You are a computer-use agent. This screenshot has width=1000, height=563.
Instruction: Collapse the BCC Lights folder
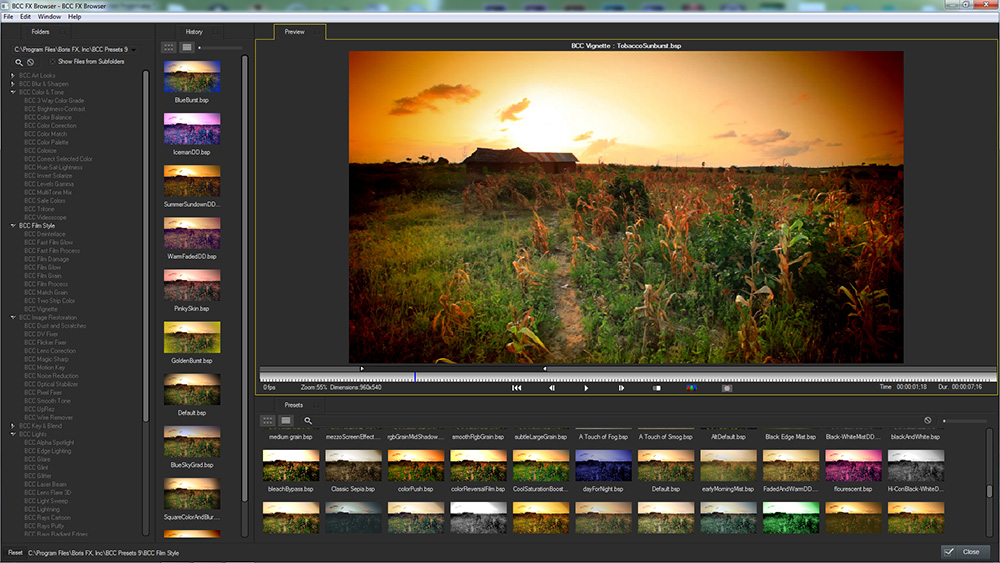tap(13, 434)
